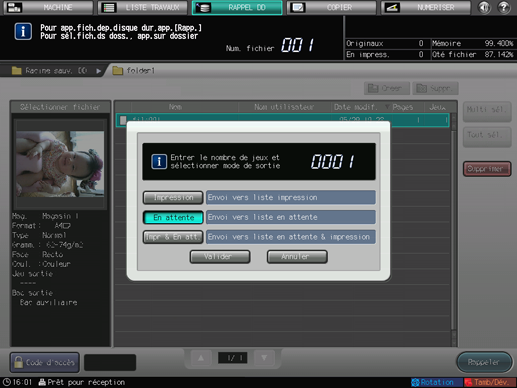Click breadcrumb arrow after Racine sauv.
This screenshot has height=388, width=517.
click(98, 71)
